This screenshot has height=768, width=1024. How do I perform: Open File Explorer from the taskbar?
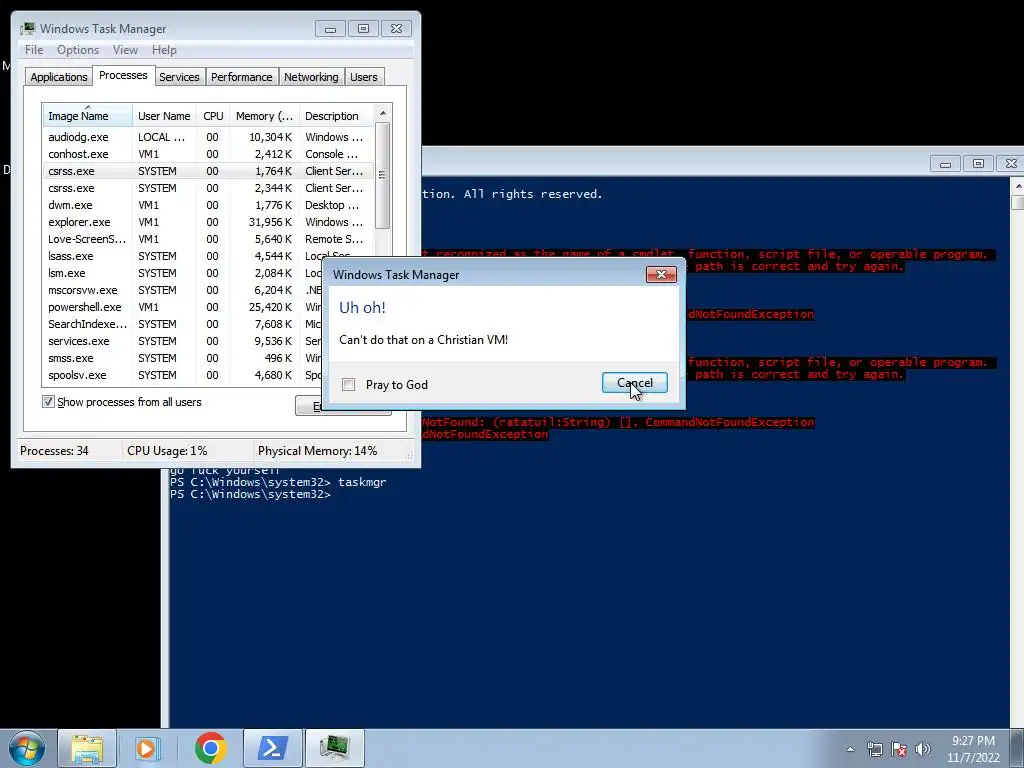[87, 748]
